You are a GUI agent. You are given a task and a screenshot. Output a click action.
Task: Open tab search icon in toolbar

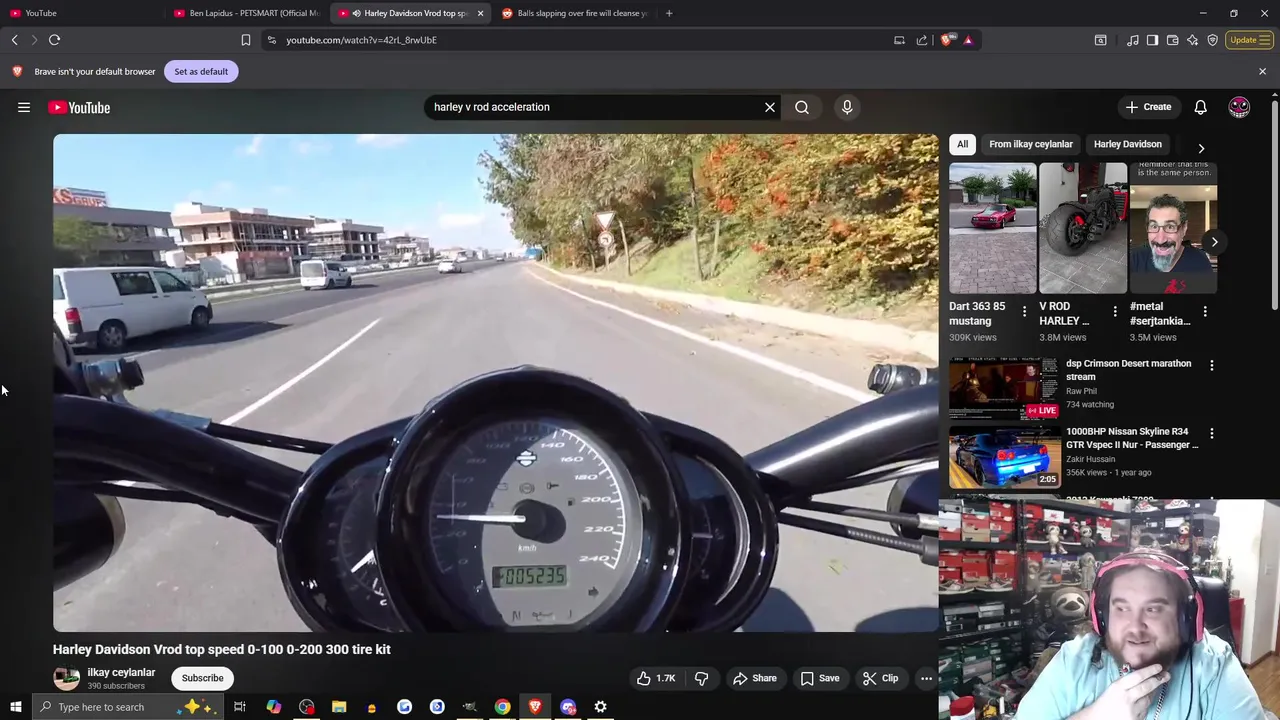click(x=1100, y=40)
